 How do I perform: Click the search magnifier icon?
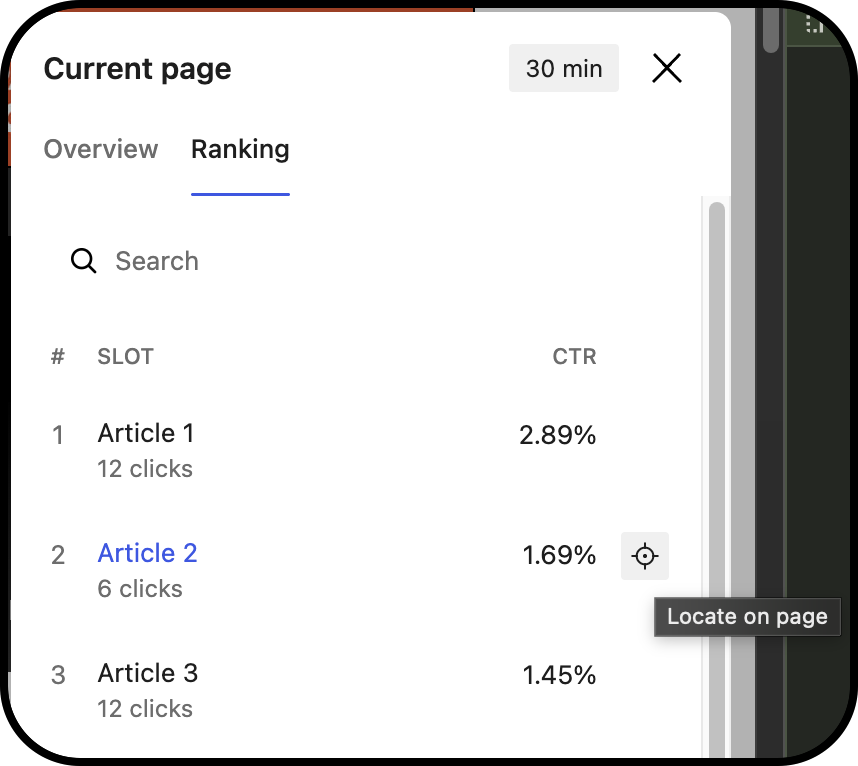(84, 261)
